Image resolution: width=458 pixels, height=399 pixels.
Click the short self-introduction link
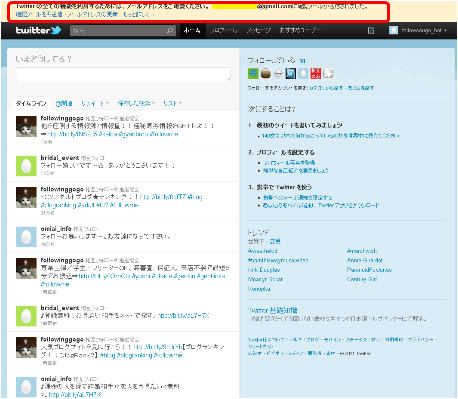pos(295,171)
